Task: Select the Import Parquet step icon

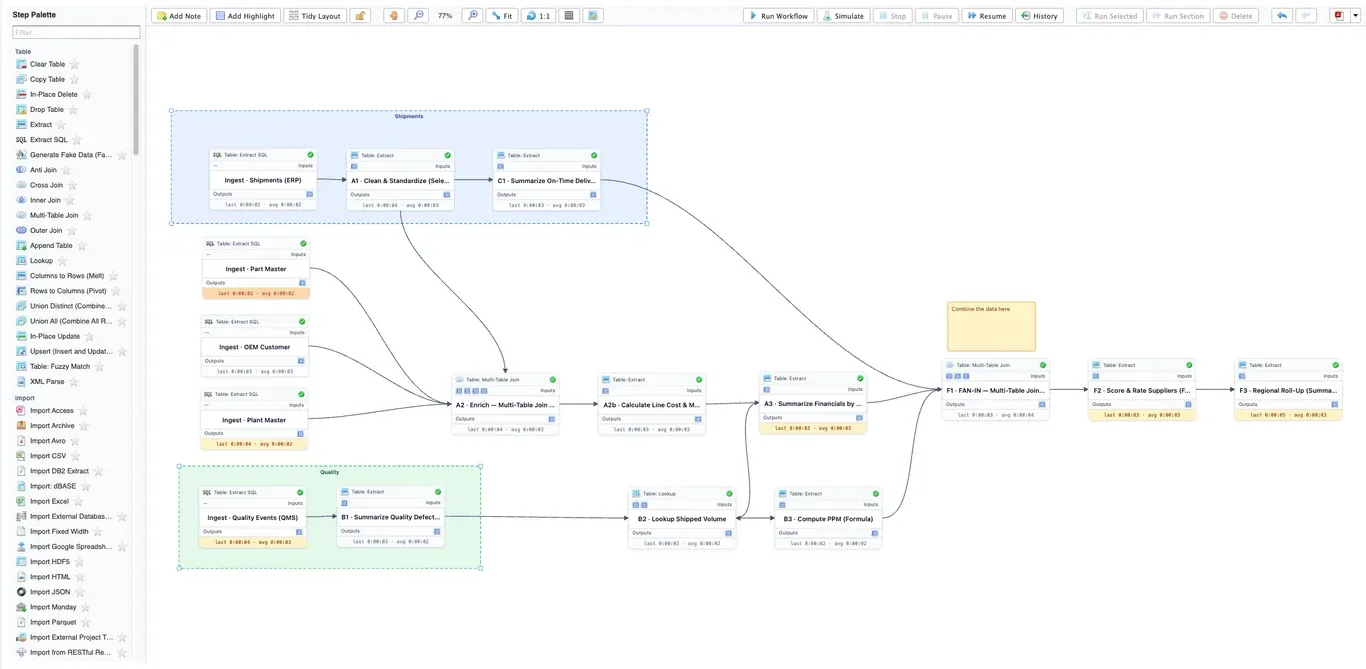Action: (x=21, y=622)
